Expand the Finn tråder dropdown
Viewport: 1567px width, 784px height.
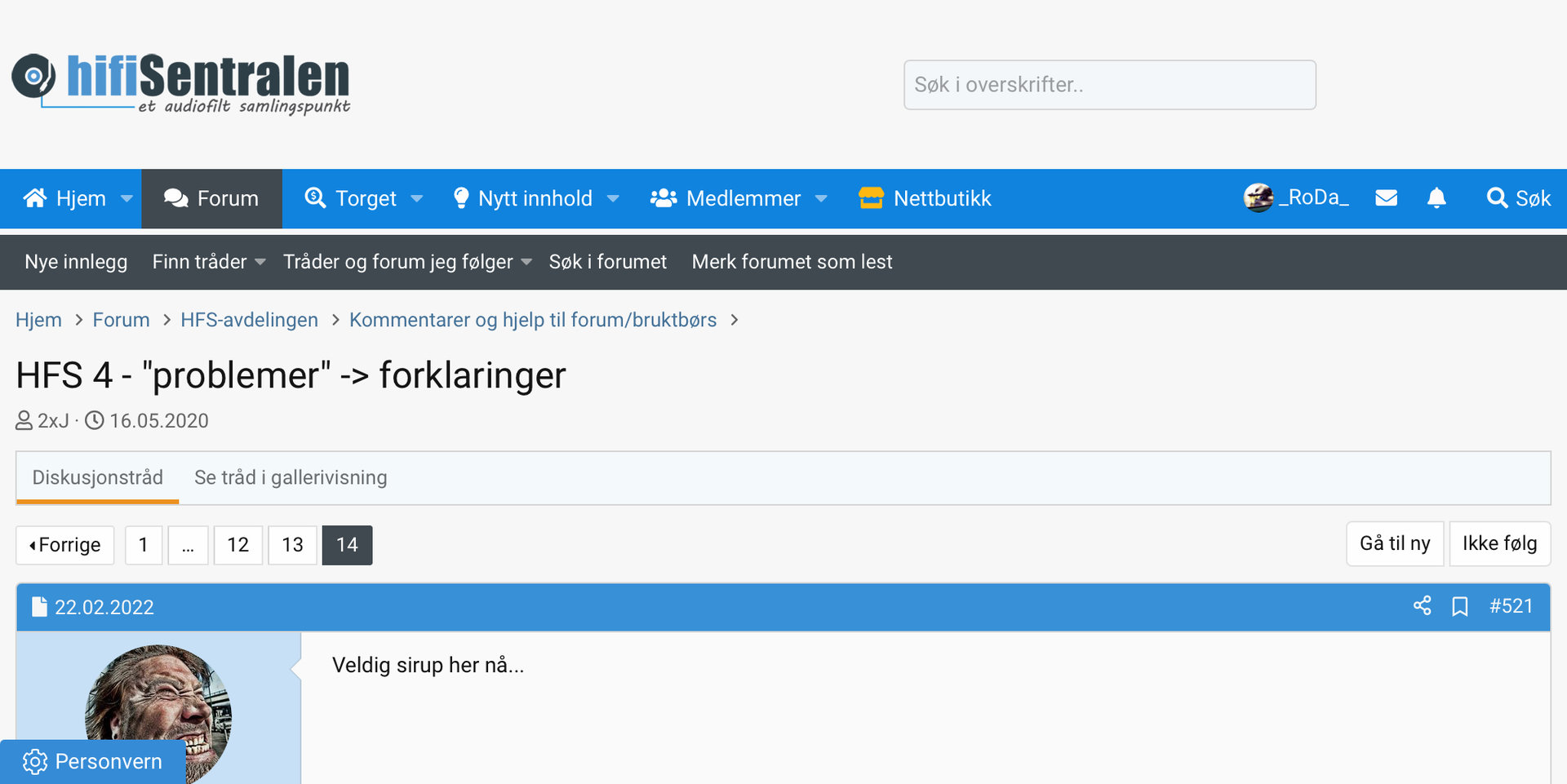pos(260,262)
